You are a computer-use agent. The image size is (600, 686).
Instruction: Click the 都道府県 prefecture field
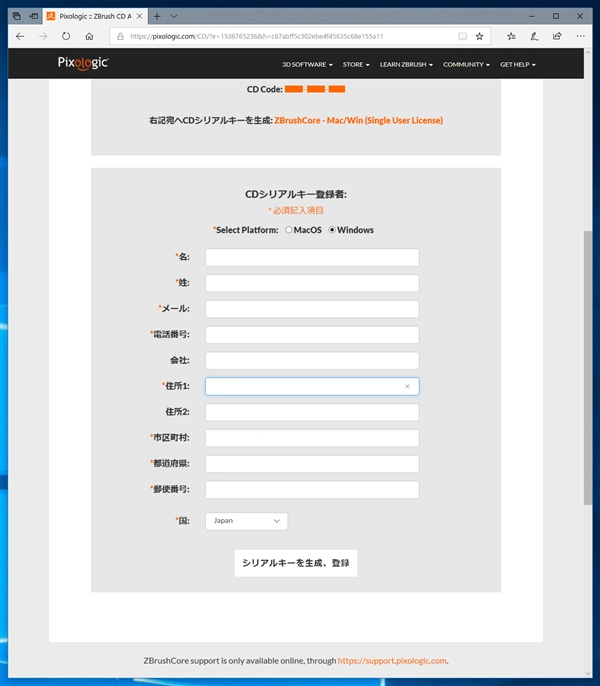point(312,464)
